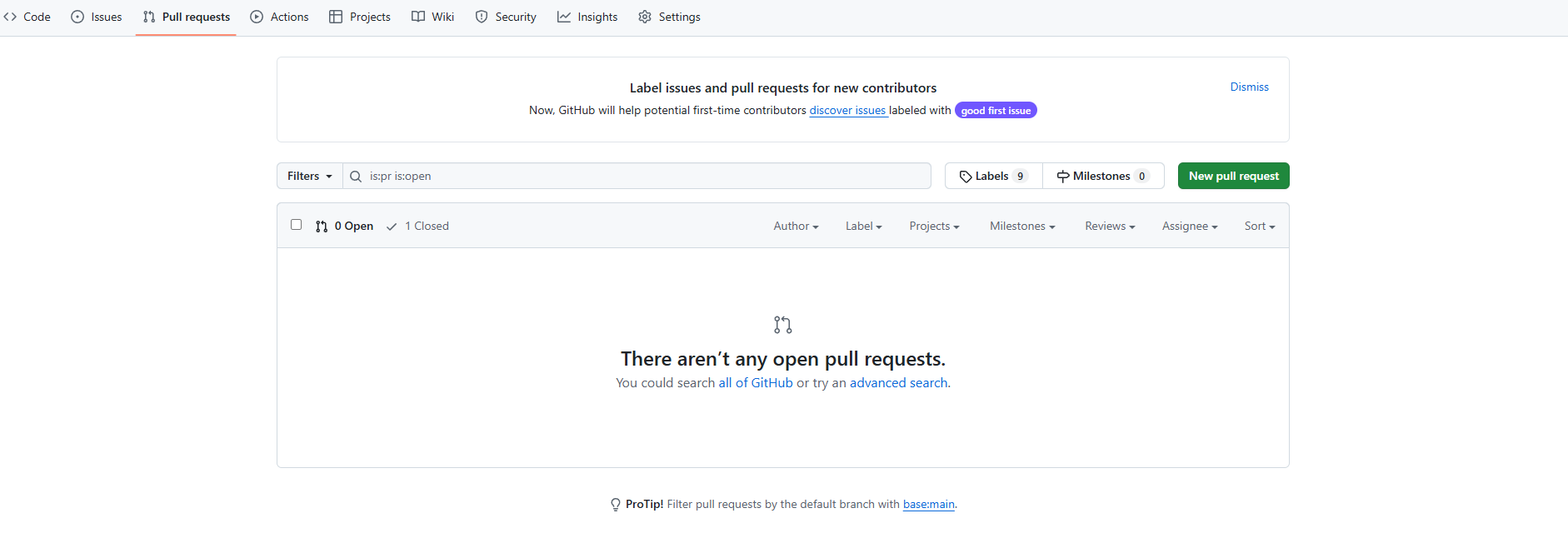Open repository Settings tab

coord(670,17)
